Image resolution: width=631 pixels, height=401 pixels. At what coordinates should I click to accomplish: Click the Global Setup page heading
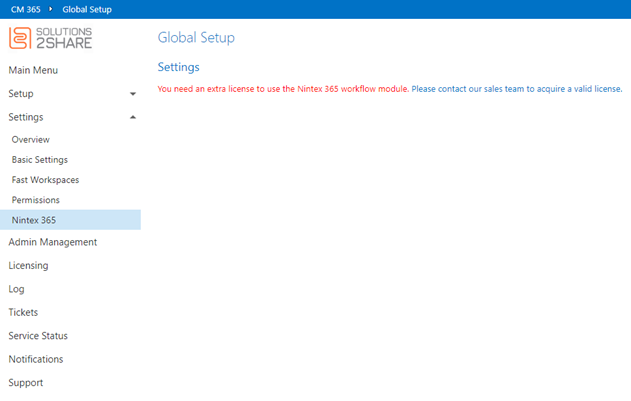[x=196, y=38]
